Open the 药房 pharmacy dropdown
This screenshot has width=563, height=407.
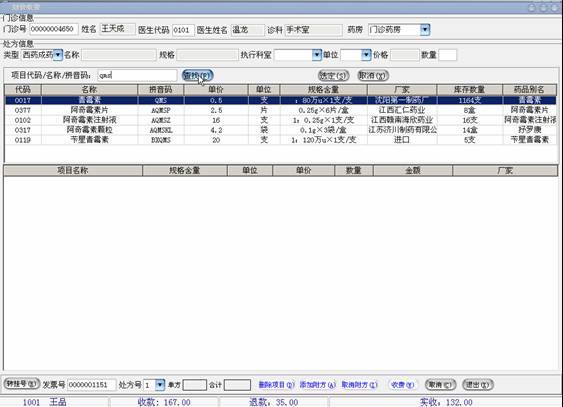pyautogui.click(x=425, y=29)
